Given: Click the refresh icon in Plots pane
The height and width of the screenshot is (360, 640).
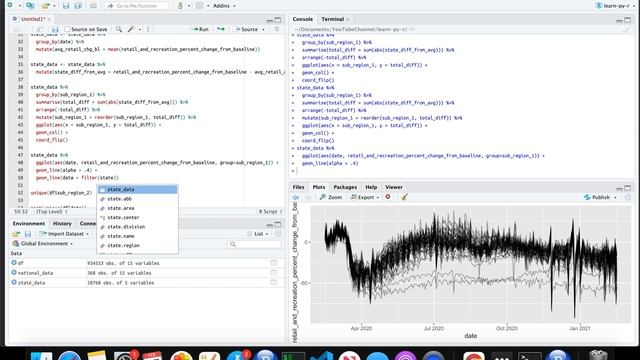Looking at the screenshot, I should coord(627,197).
